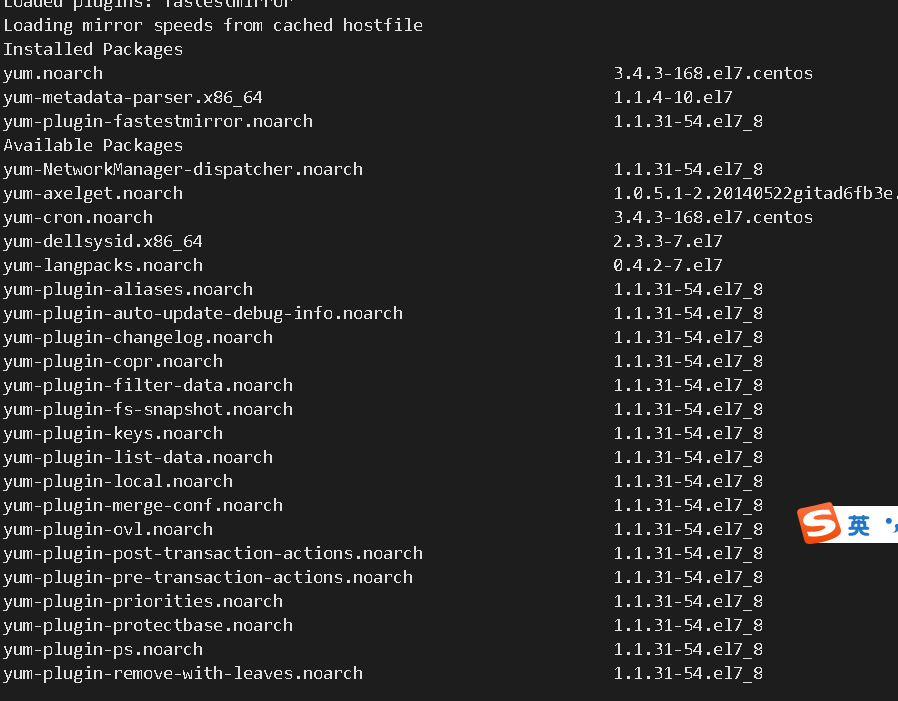The height and width of the screenshot is (701, 898).
Task: Select the yum-metadata-parser.x86_64 package name
Action: [x=133, y=97]
